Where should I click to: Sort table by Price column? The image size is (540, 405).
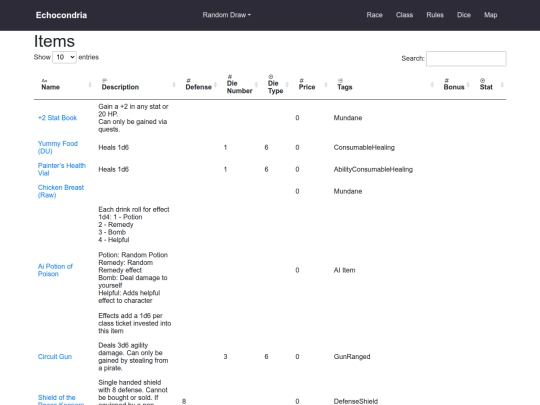[310, 85]
